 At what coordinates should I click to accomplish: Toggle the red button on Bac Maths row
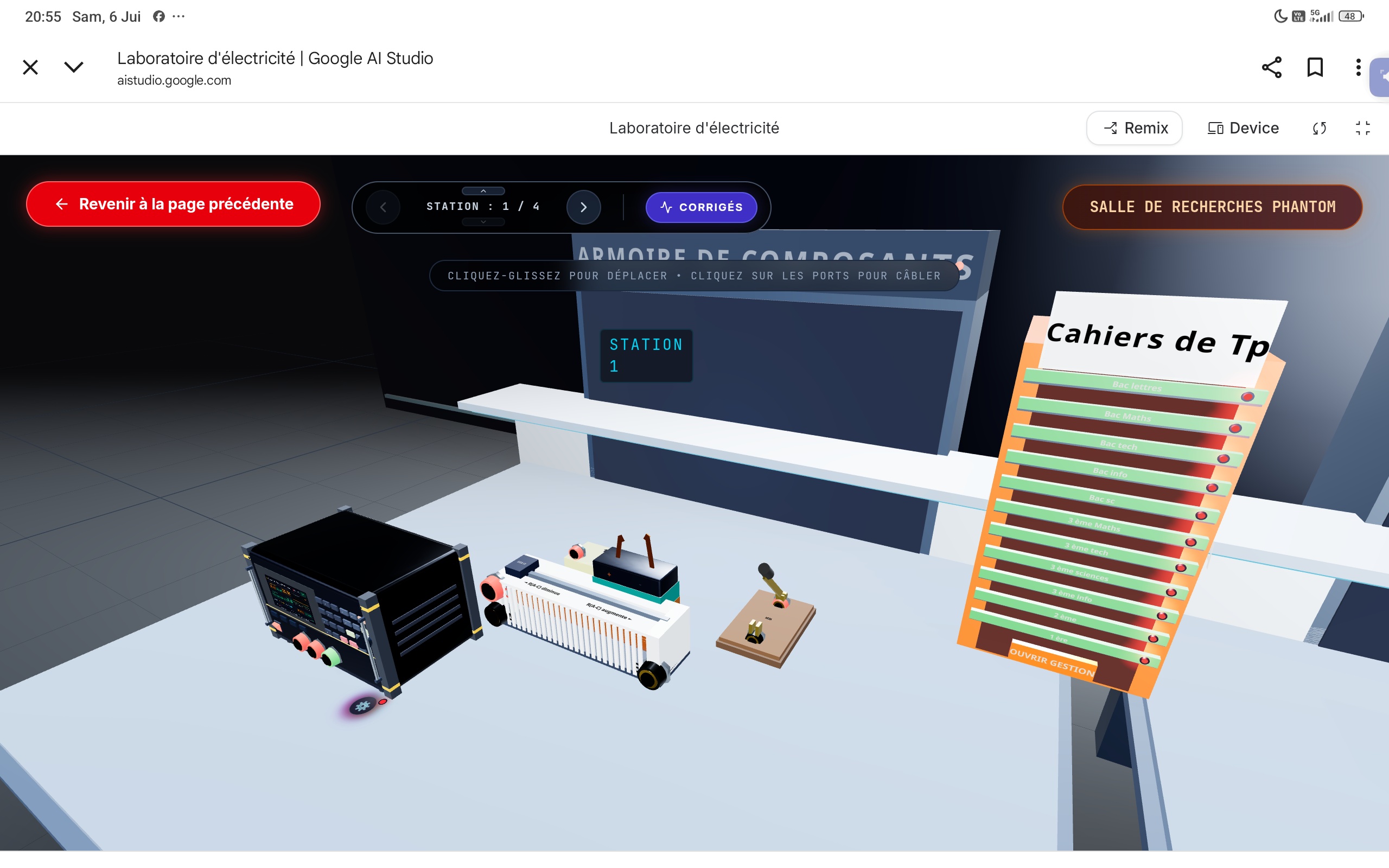coord(1235,428)
